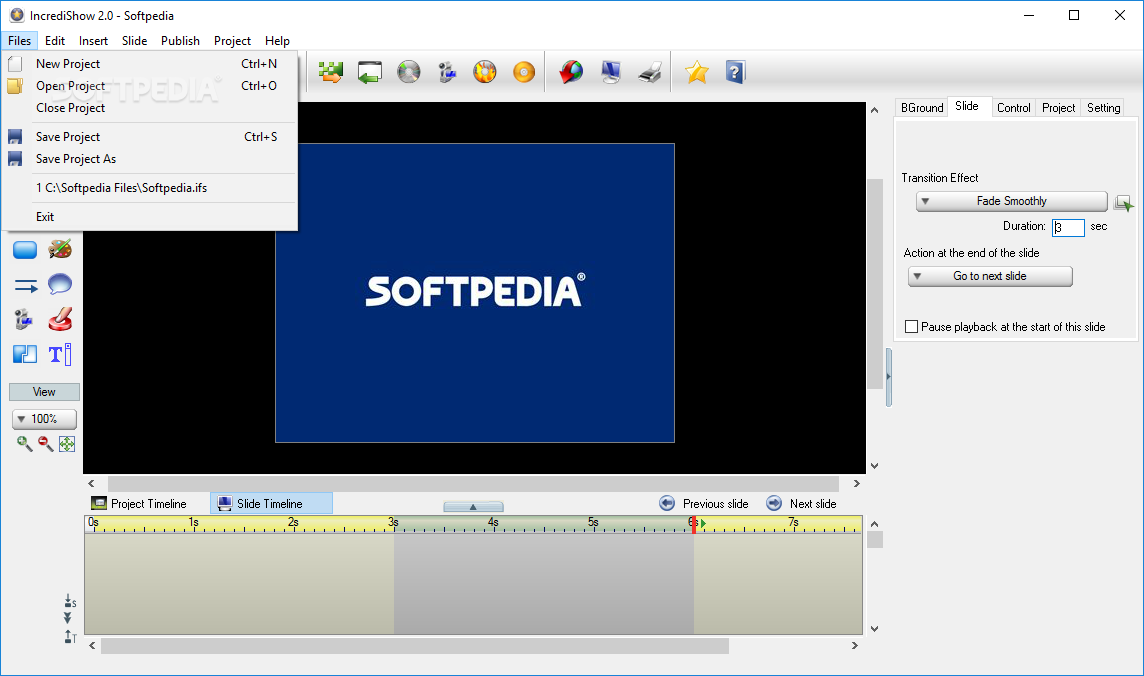Select the speech bubble callout tool
The height and width of the screenshot is (676, 1144).
pyautogui.click(x=60, y=284)
